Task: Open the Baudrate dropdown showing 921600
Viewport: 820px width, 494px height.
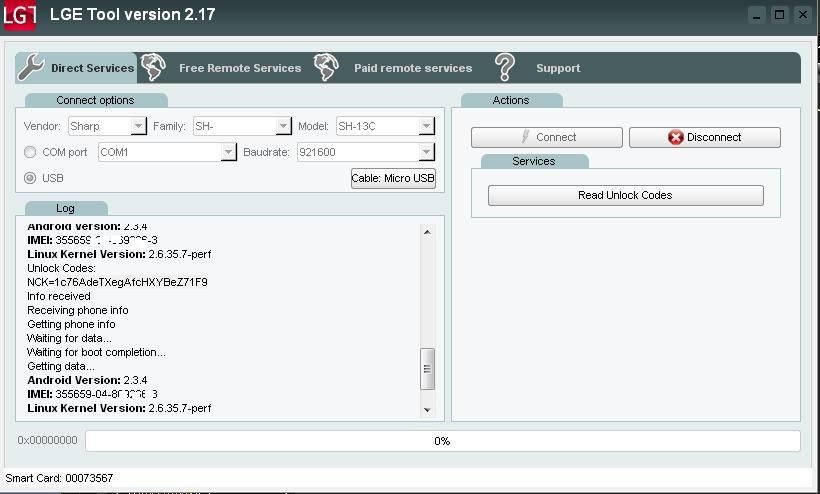Action: [366, 152]
